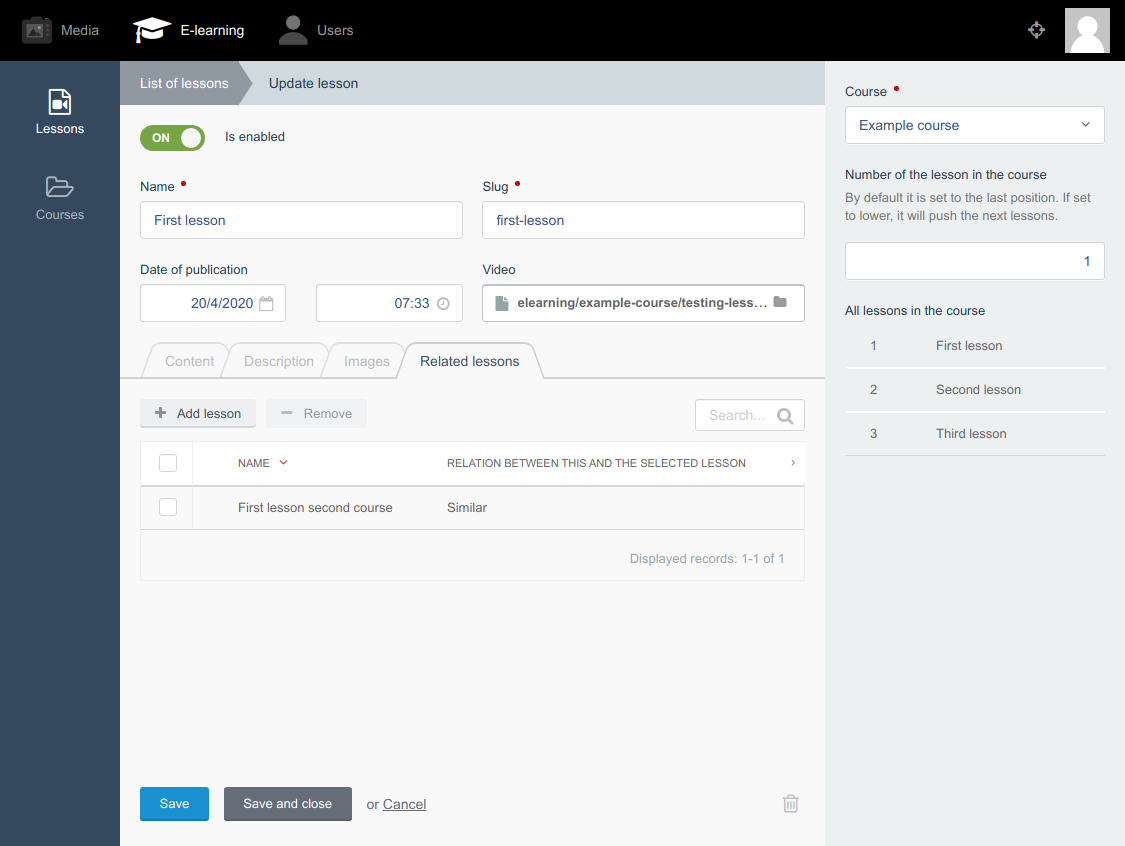
Task: Open Courses folder in the sidebar
Action: pos(60,198)
